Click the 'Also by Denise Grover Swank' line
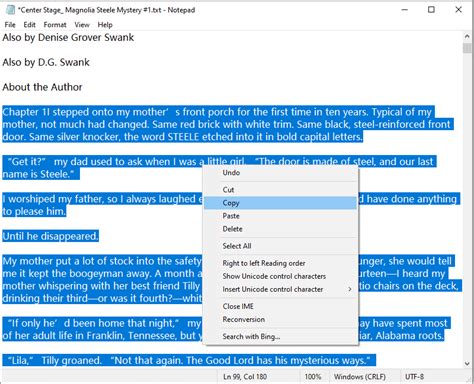 (68, 37)
